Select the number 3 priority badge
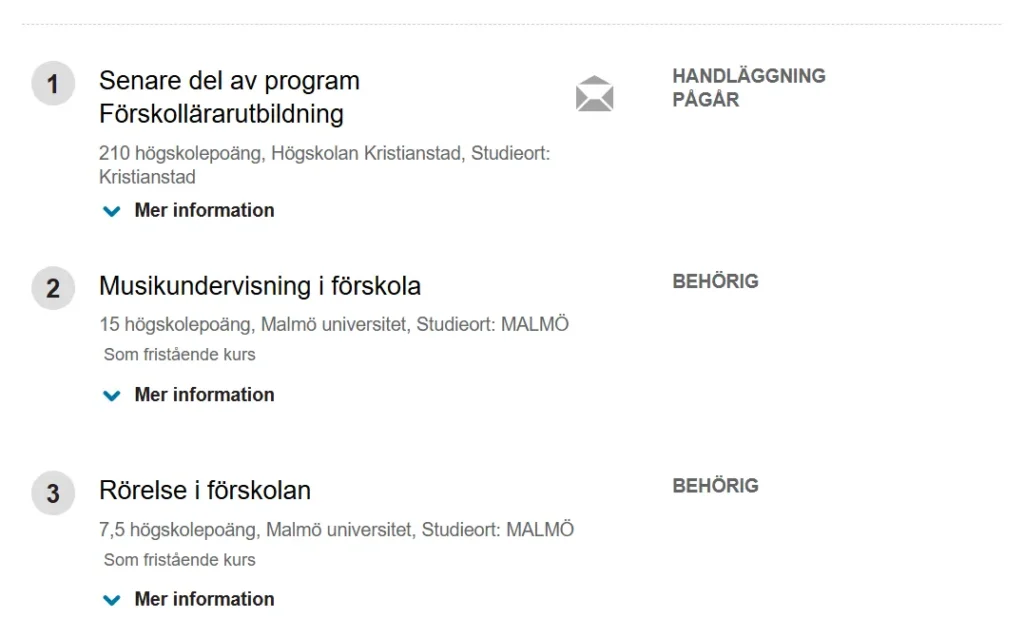Screen dimensions: 1024x618 pyautogui.click(x=53, y=493)
